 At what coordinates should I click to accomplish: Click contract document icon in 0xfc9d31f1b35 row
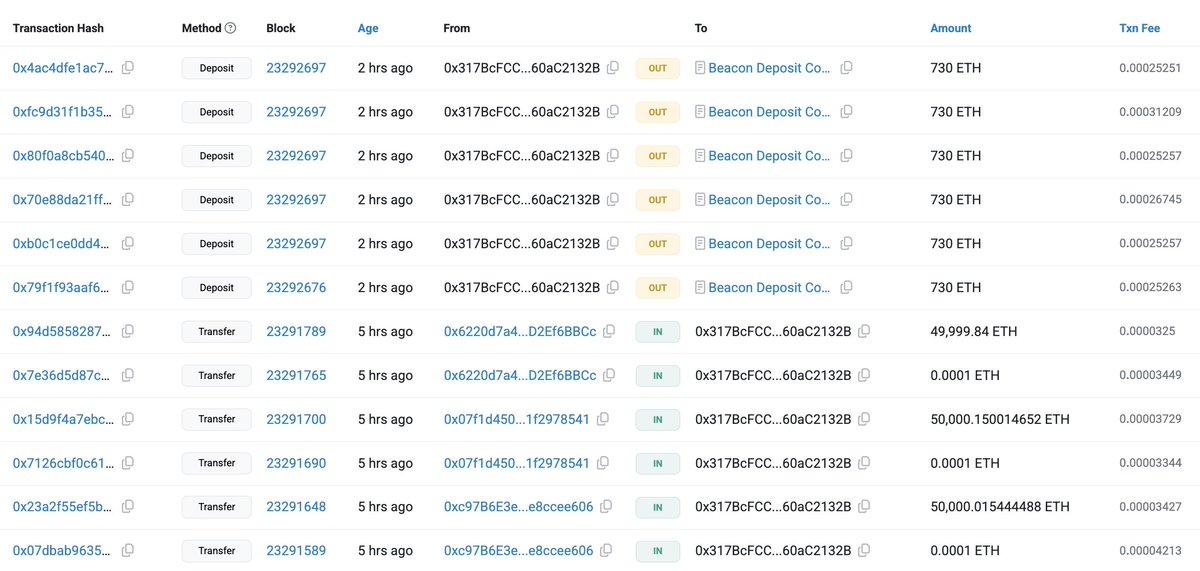pyautogui.click(x=700, y=112)
